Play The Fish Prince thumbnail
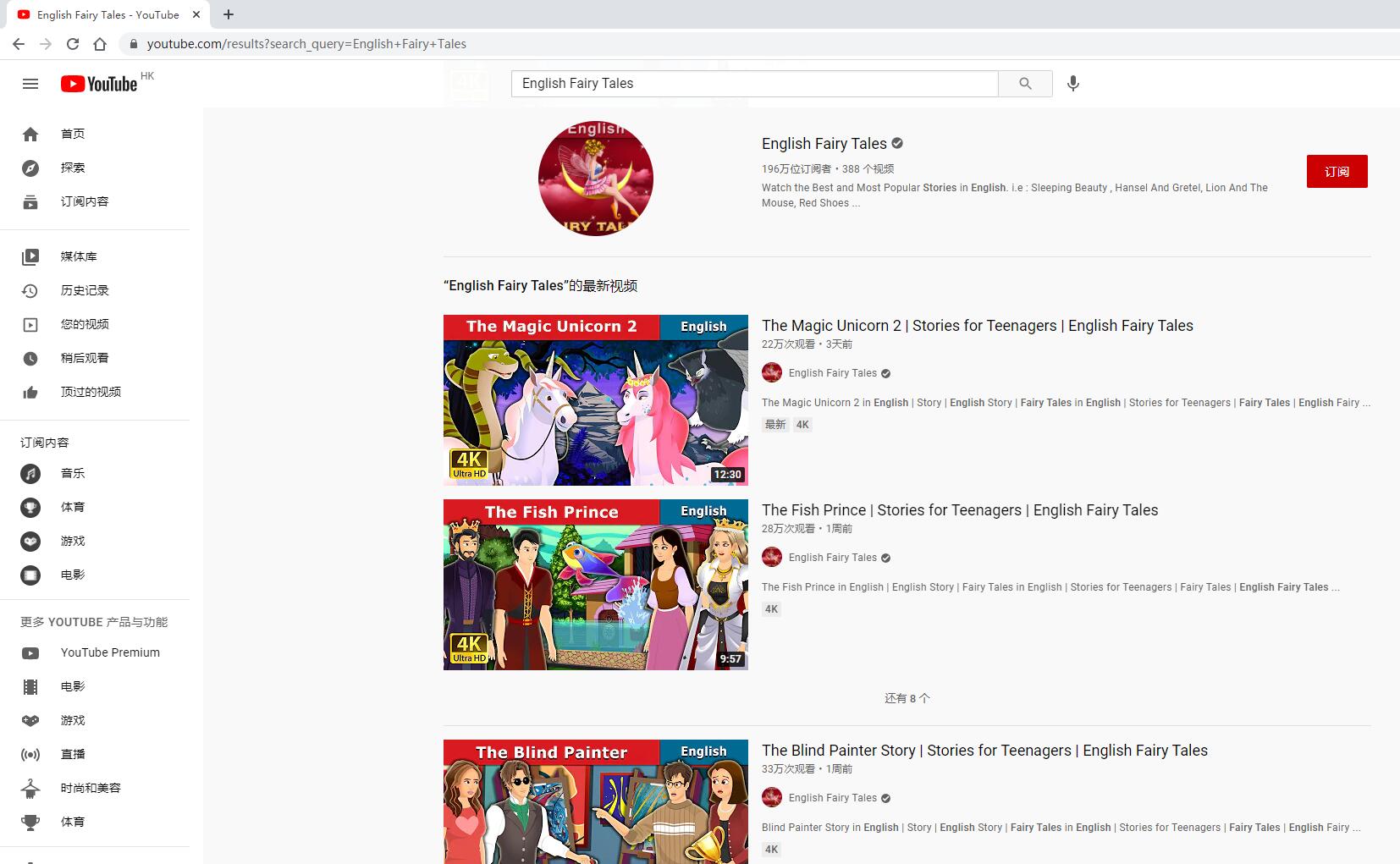 [596, 585]
